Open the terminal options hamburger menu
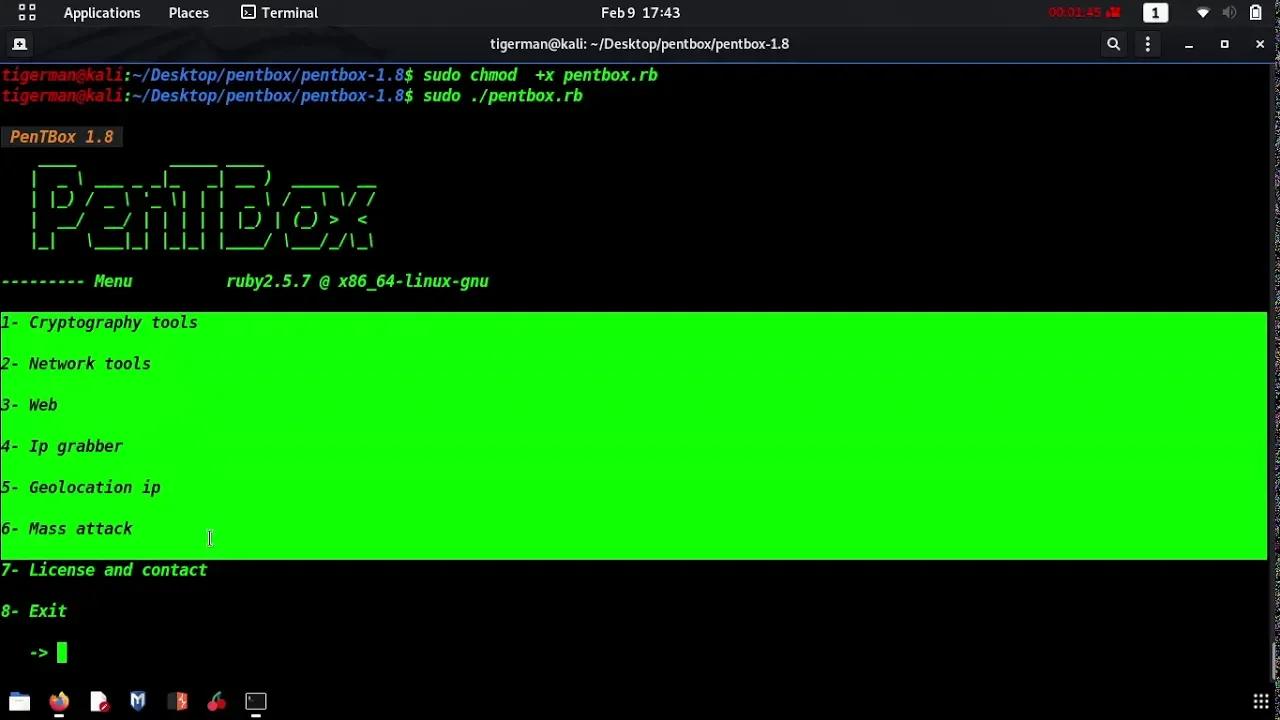The height and width of the screenshot is (720, 1280). pyautogui.click(x=1147, y=44)
